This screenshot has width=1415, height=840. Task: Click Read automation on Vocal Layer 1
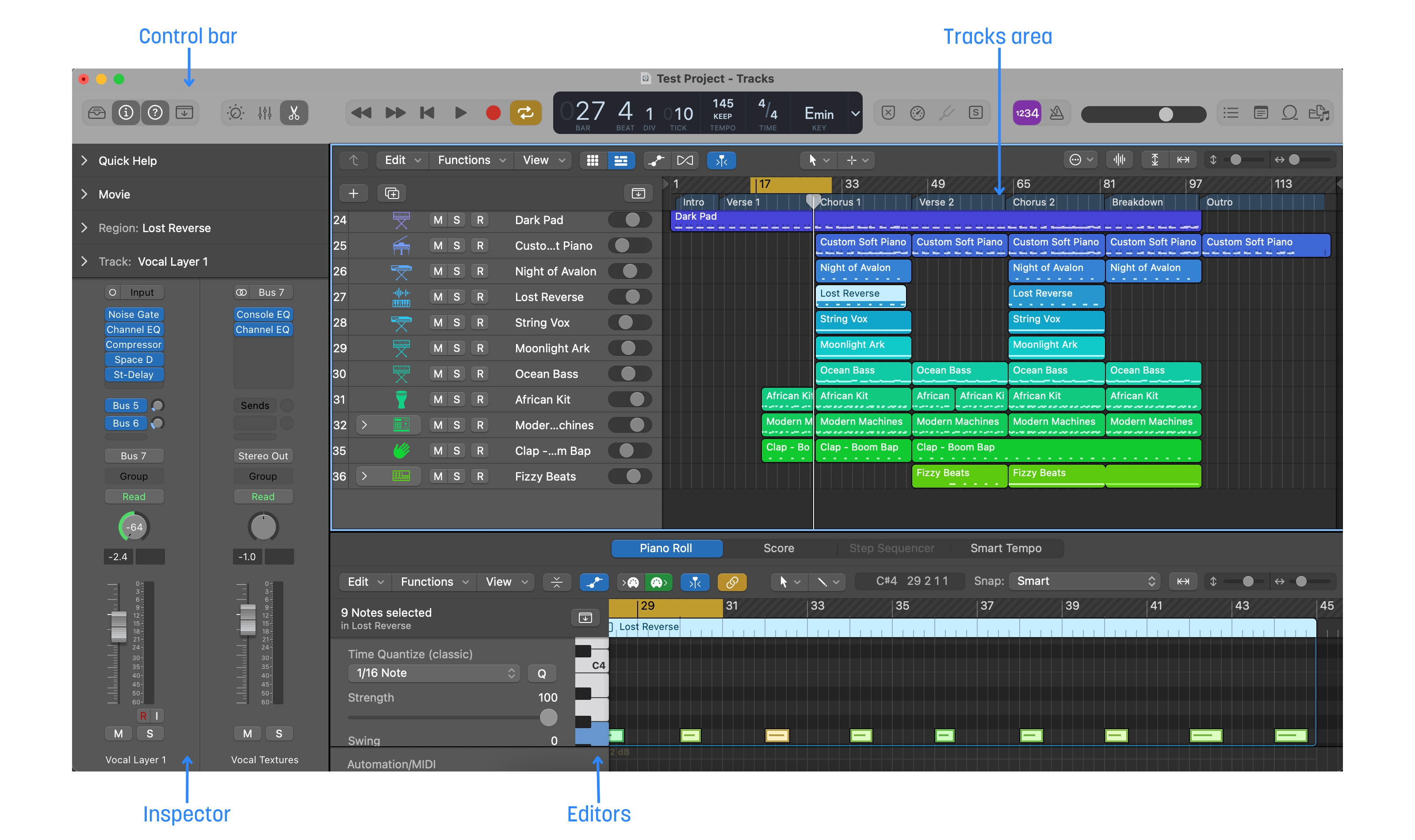(134, 497)
